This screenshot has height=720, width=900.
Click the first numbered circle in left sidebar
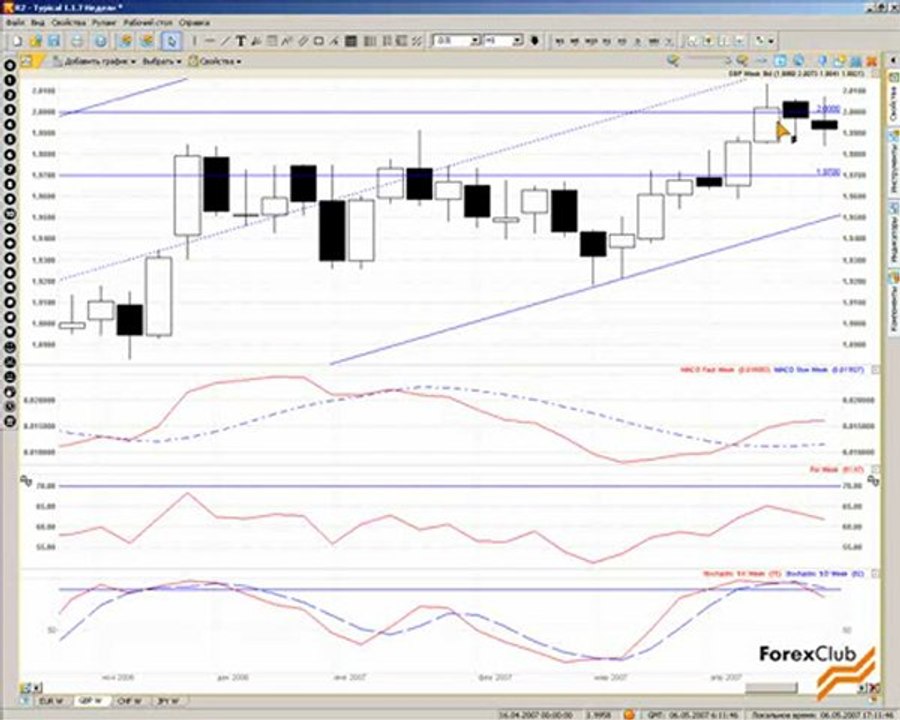tap(10, 65)
